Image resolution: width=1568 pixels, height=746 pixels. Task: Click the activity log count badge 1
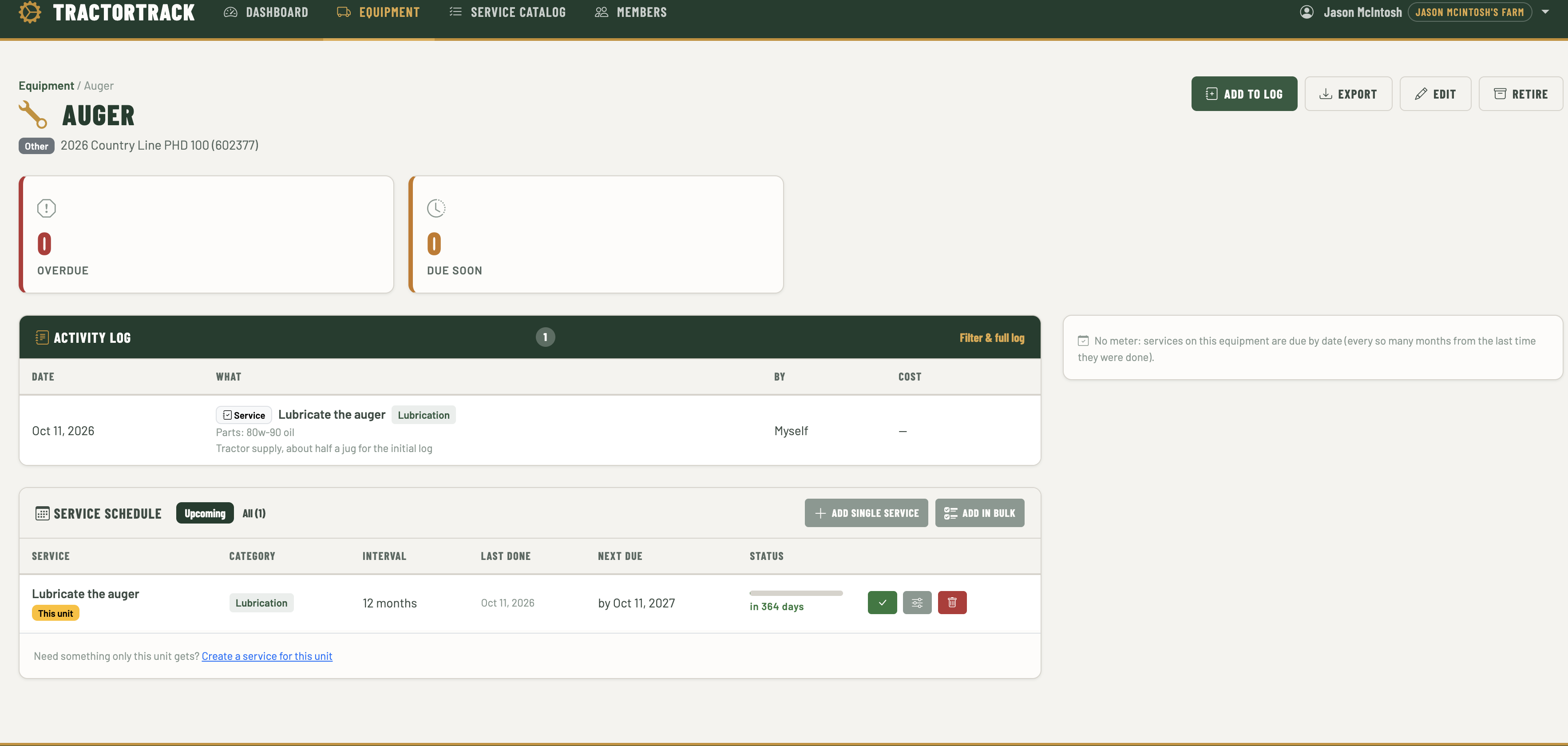pos(545,337)
